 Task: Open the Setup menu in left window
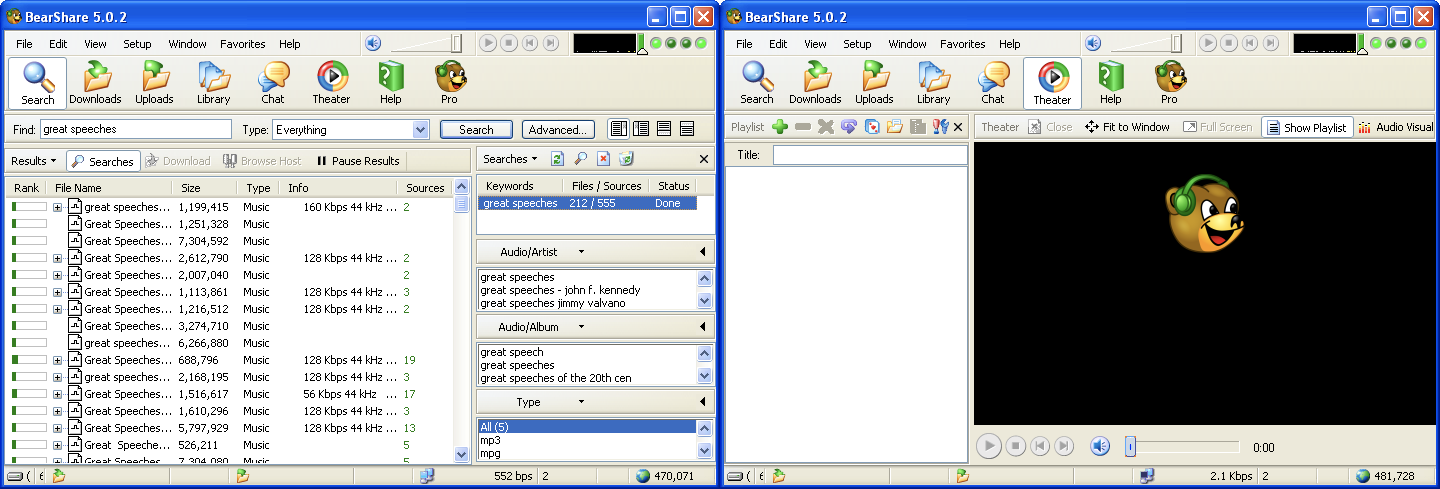(x=137, y=44)
